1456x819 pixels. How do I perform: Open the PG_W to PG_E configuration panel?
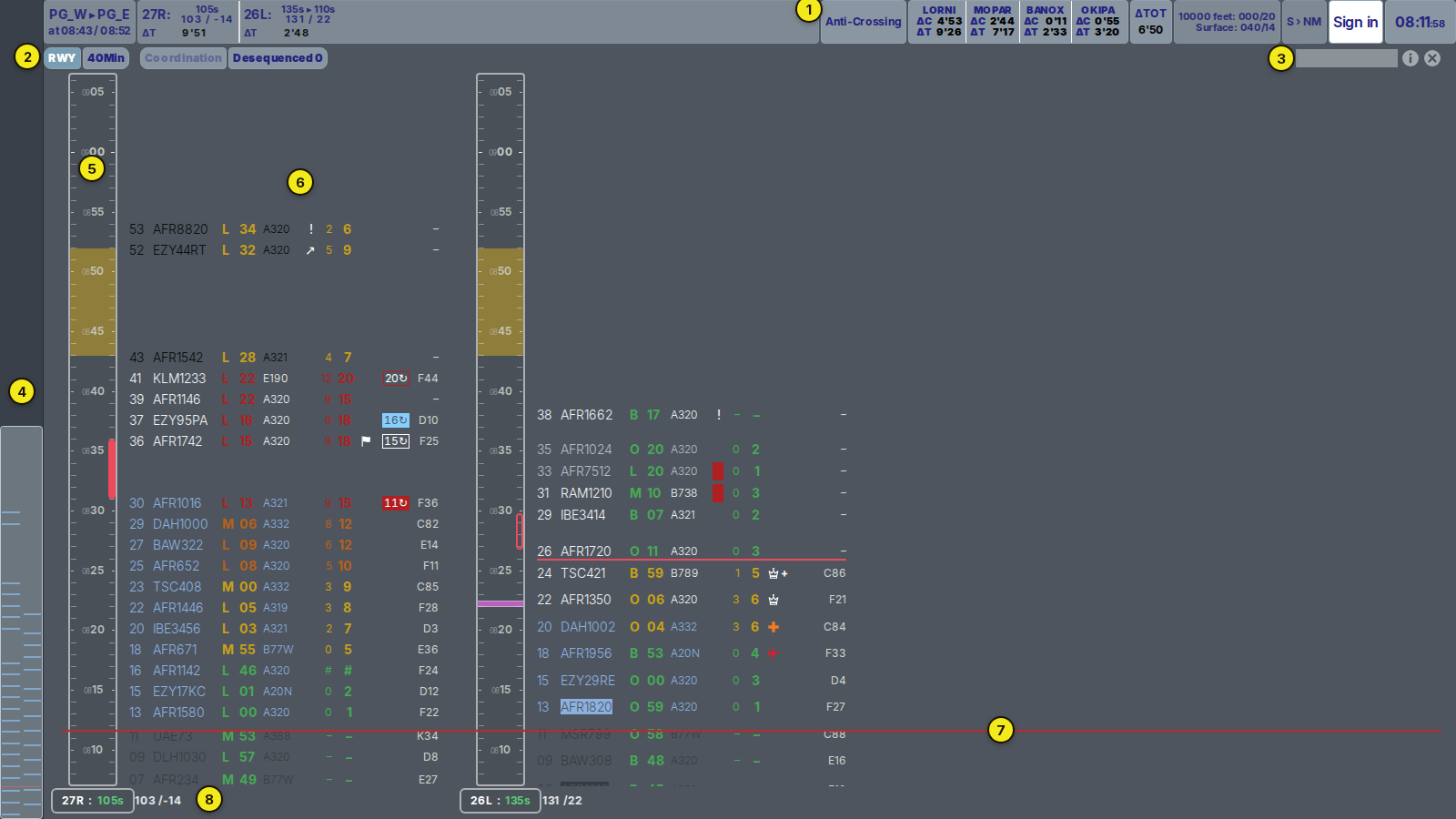click(89, 22)
